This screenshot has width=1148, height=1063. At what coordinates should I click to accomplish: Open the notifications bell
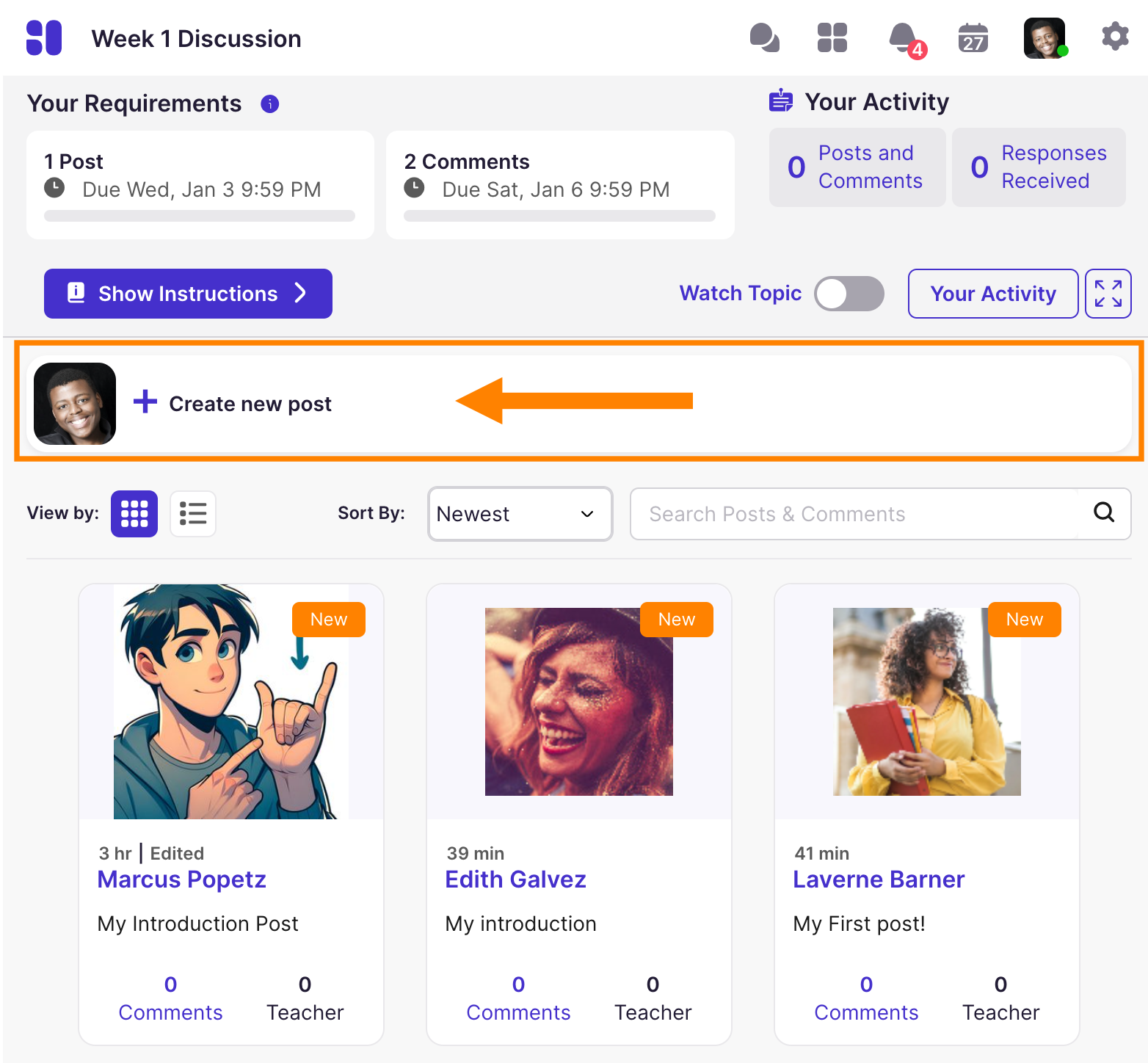904,37
